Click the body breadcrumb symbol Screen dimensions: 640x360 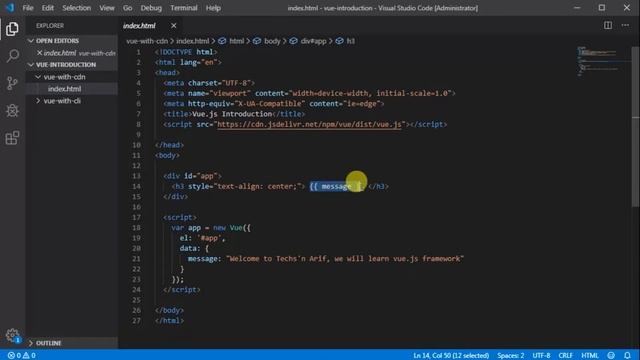coord(267,41)
